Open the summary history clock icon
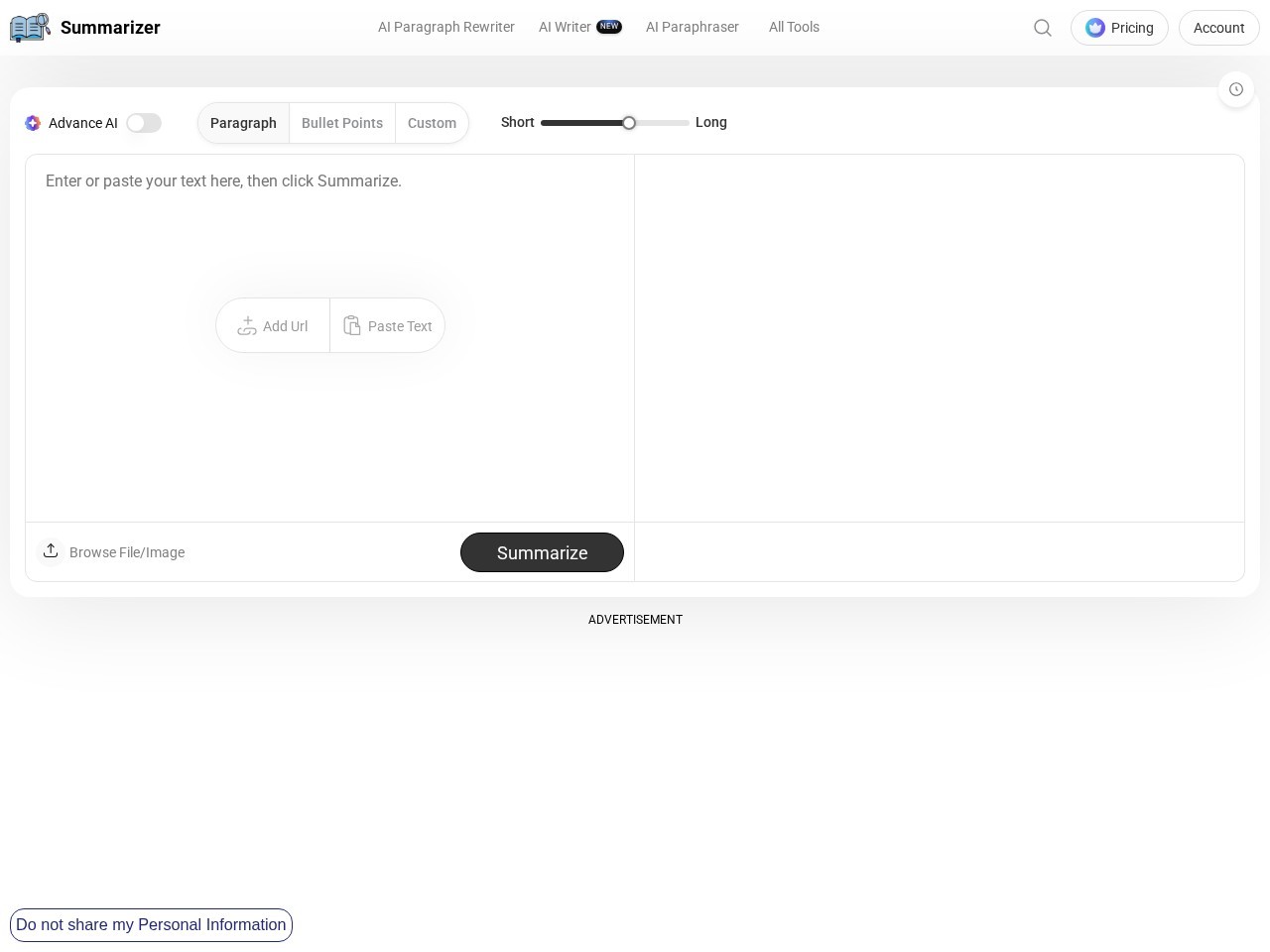The height and width of the screenshot is (952, 1270). click(1236, 89)
